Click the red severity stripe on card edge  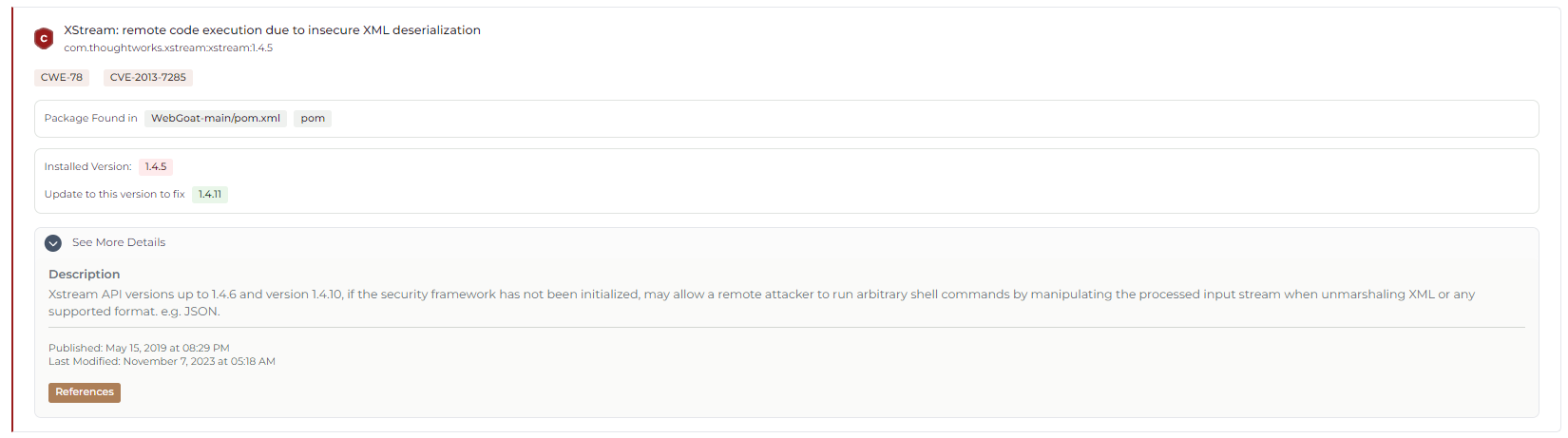[12, 219]
